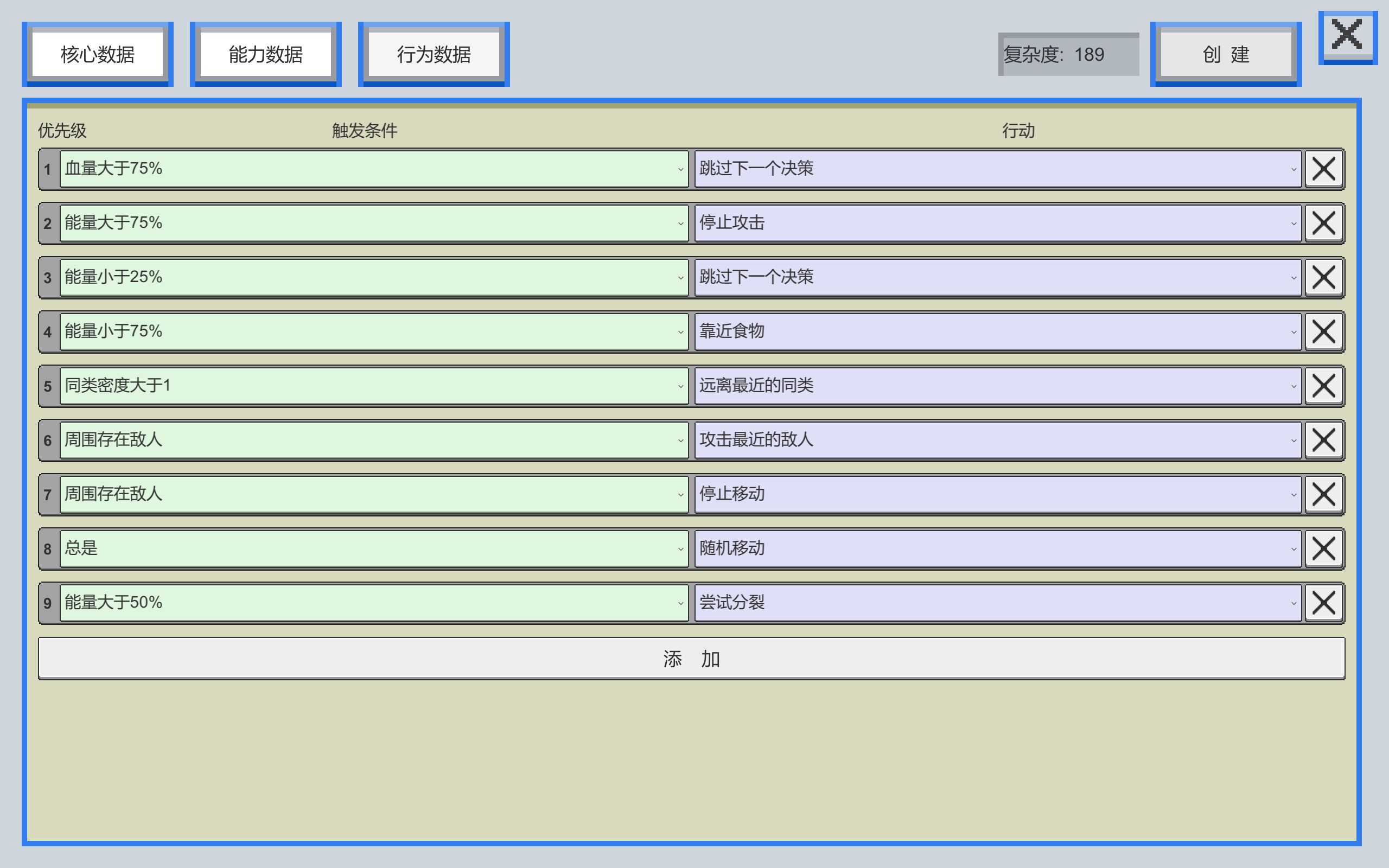Switch to the 核心数据 tab
Screen dimensions: 1389x868
tap(98, 53)
